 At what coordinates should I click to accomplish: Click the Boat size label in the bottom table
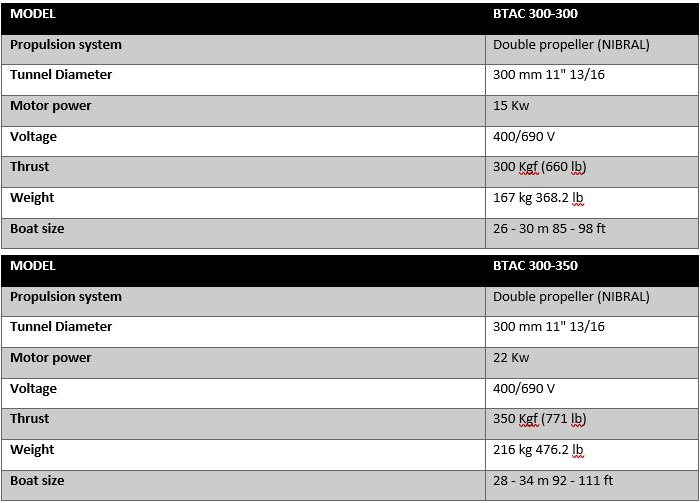tap(37, 481)
